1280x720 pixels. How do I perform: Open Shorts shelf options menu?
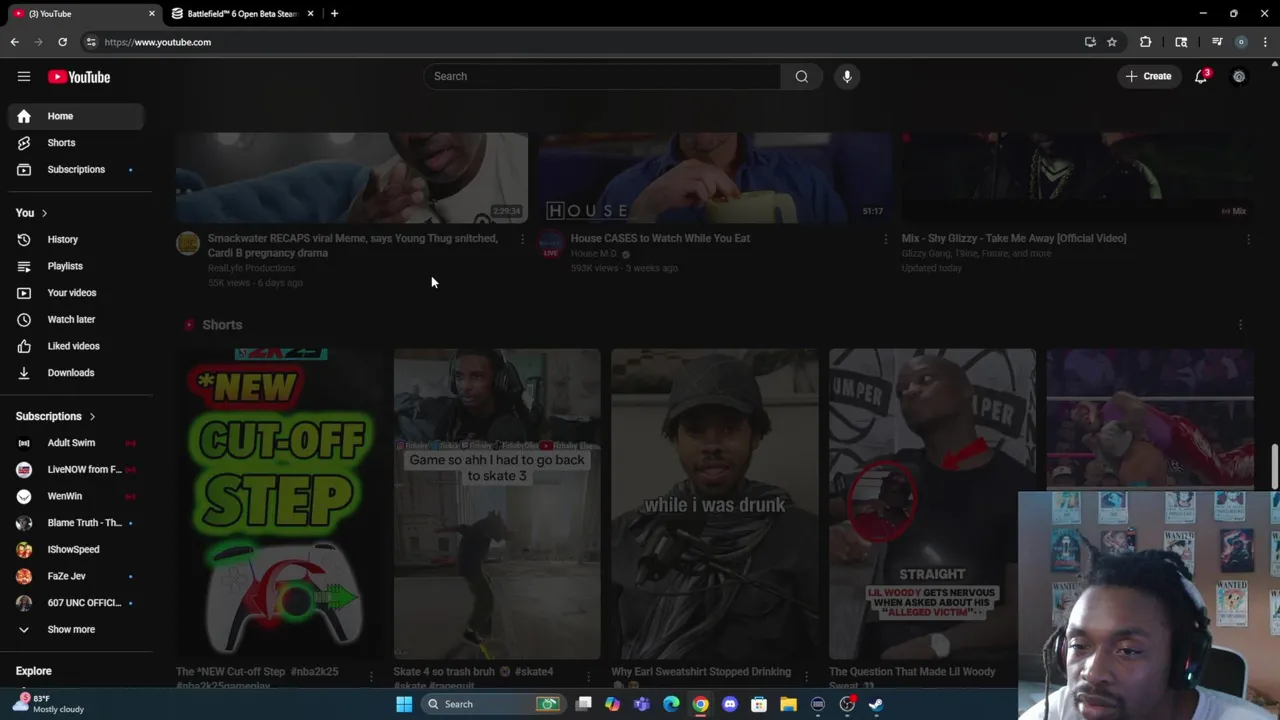pos(1240,325)
